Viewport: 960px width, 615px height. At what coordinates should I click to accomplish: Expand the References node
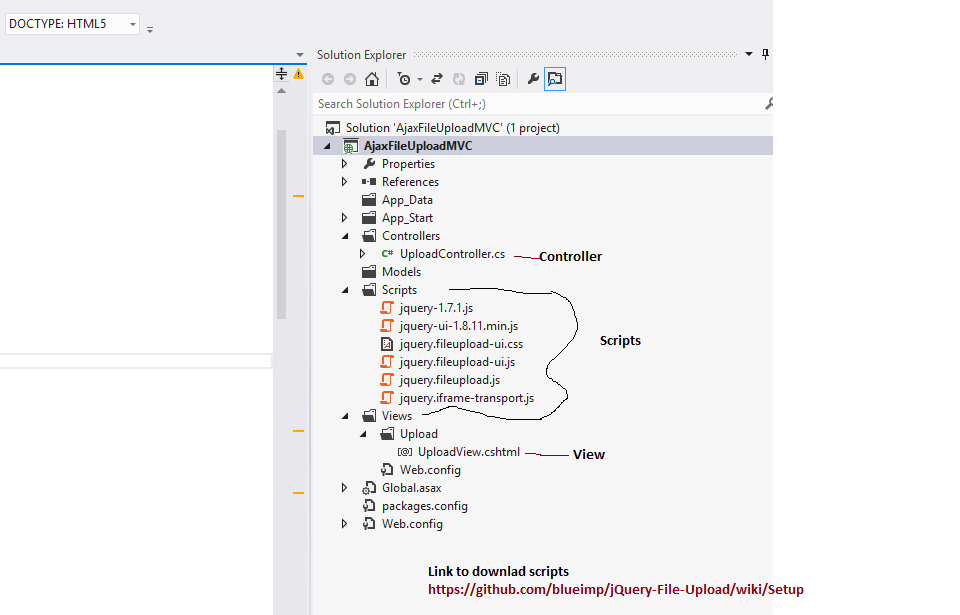[x=345, y=182]
